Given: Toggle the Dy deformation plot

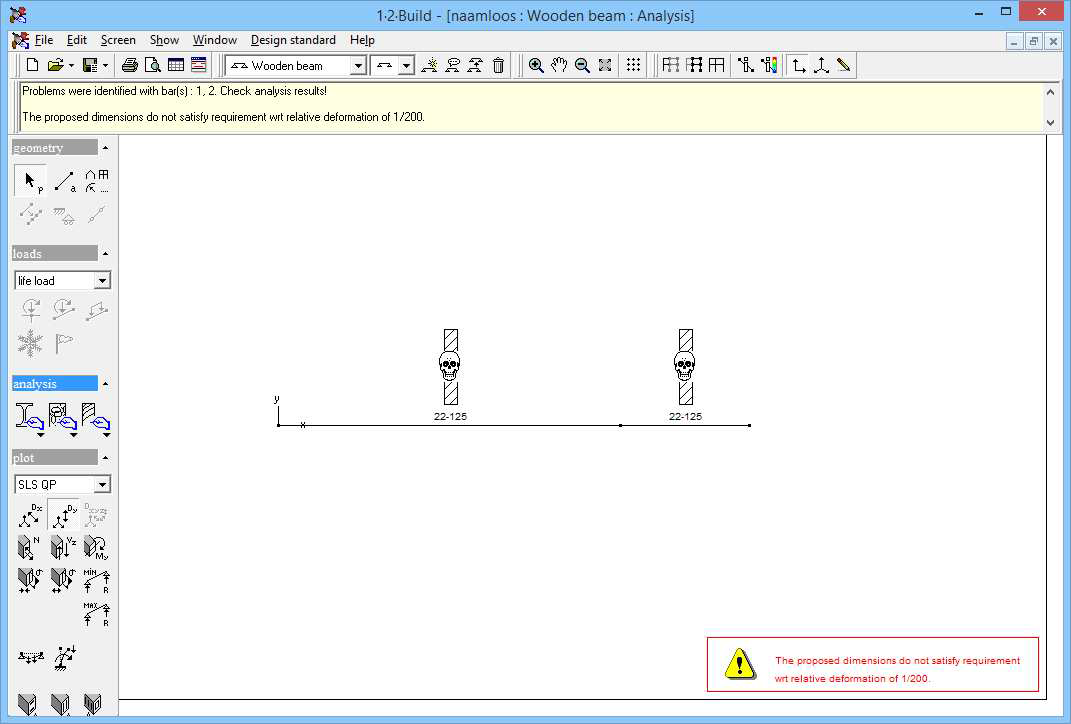Looking at the screenshot, I should (64, 515).
